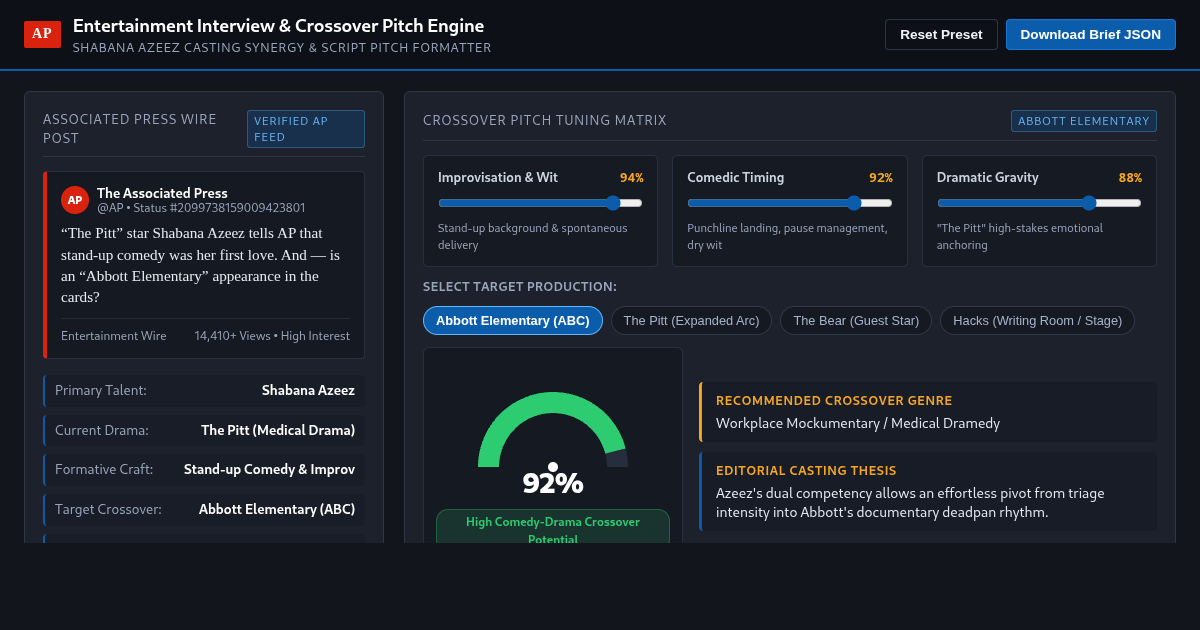Viewport: 1200px width, 630px height.
Task: Click the Punchline landing description text
Action: pos(787,236)
